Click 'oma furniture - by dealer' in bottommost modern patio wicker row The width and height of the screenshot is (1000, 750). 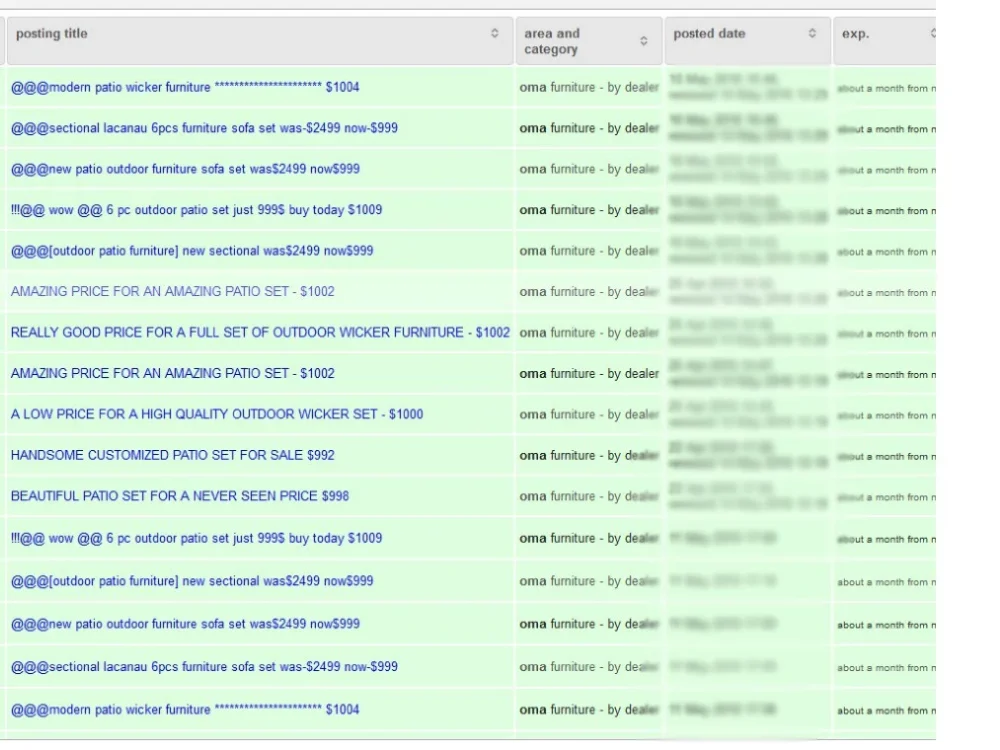589,709
